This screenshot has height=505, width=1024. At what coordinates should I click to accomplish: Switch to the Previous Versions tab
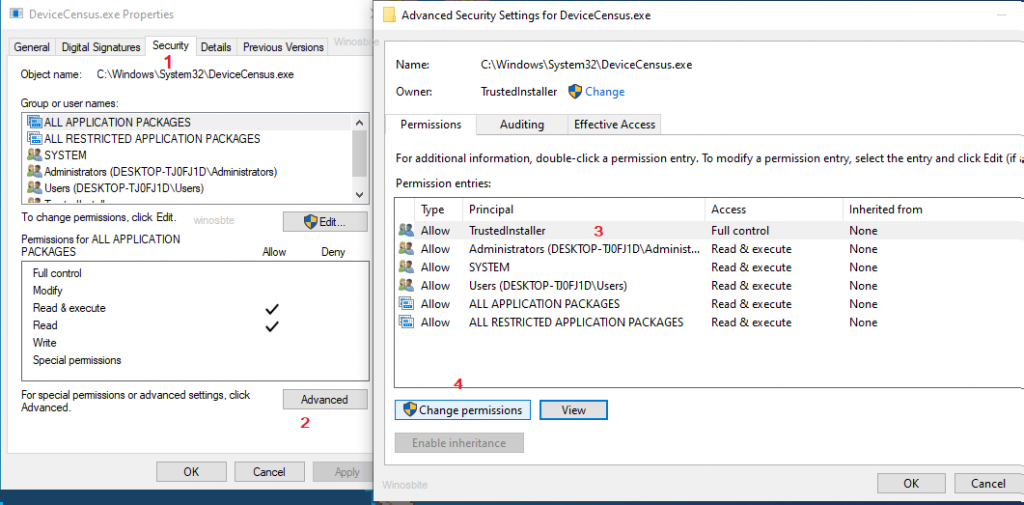click(x=283, y=47)
